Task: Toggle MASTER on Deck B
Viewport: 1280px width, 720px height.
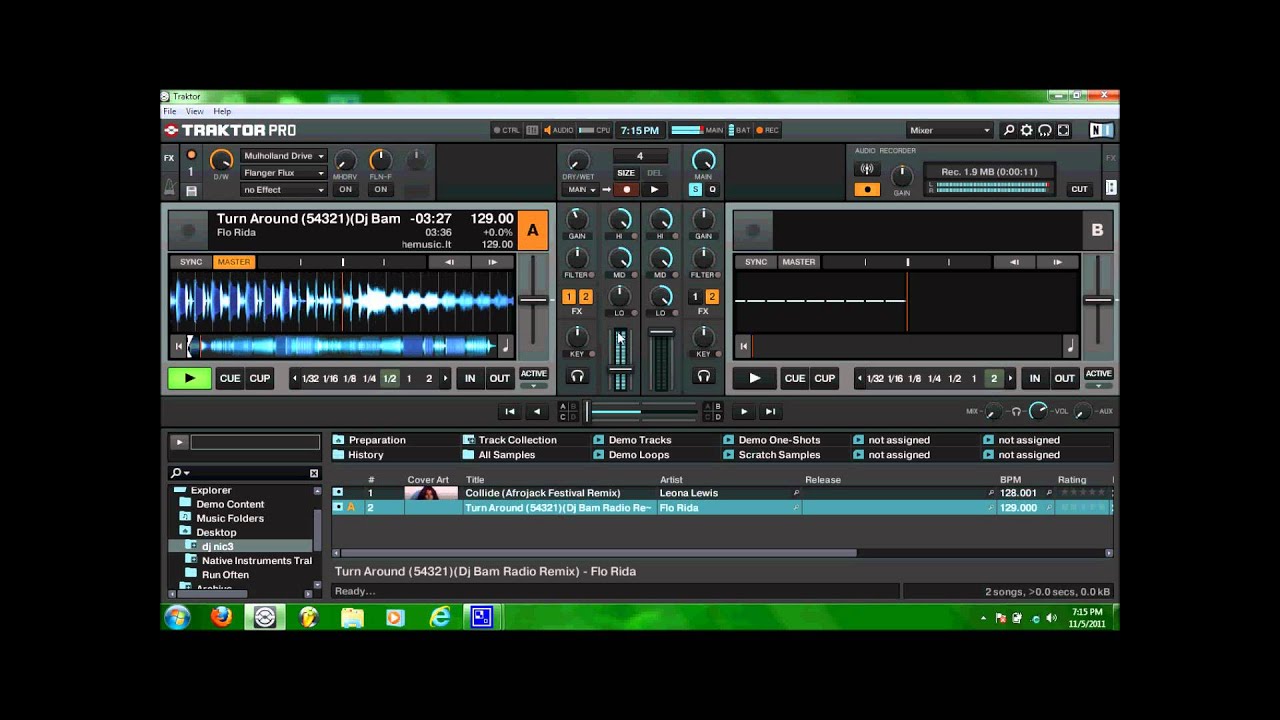Action: point(799,262)
